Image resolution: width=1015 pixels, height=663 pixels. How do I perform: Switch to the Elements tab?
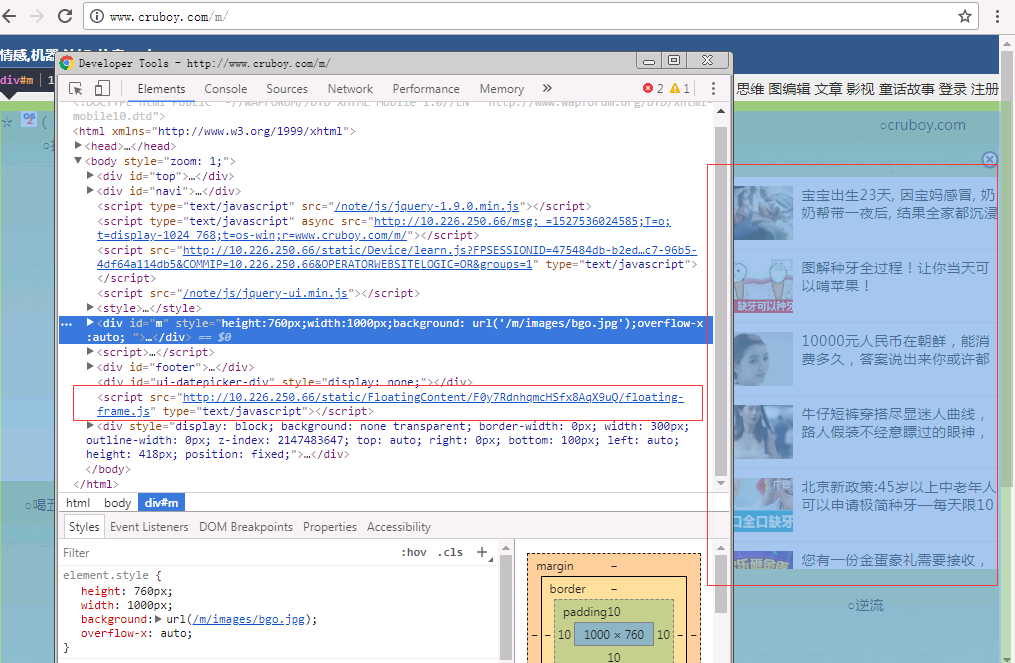click(x=161, y=89)
